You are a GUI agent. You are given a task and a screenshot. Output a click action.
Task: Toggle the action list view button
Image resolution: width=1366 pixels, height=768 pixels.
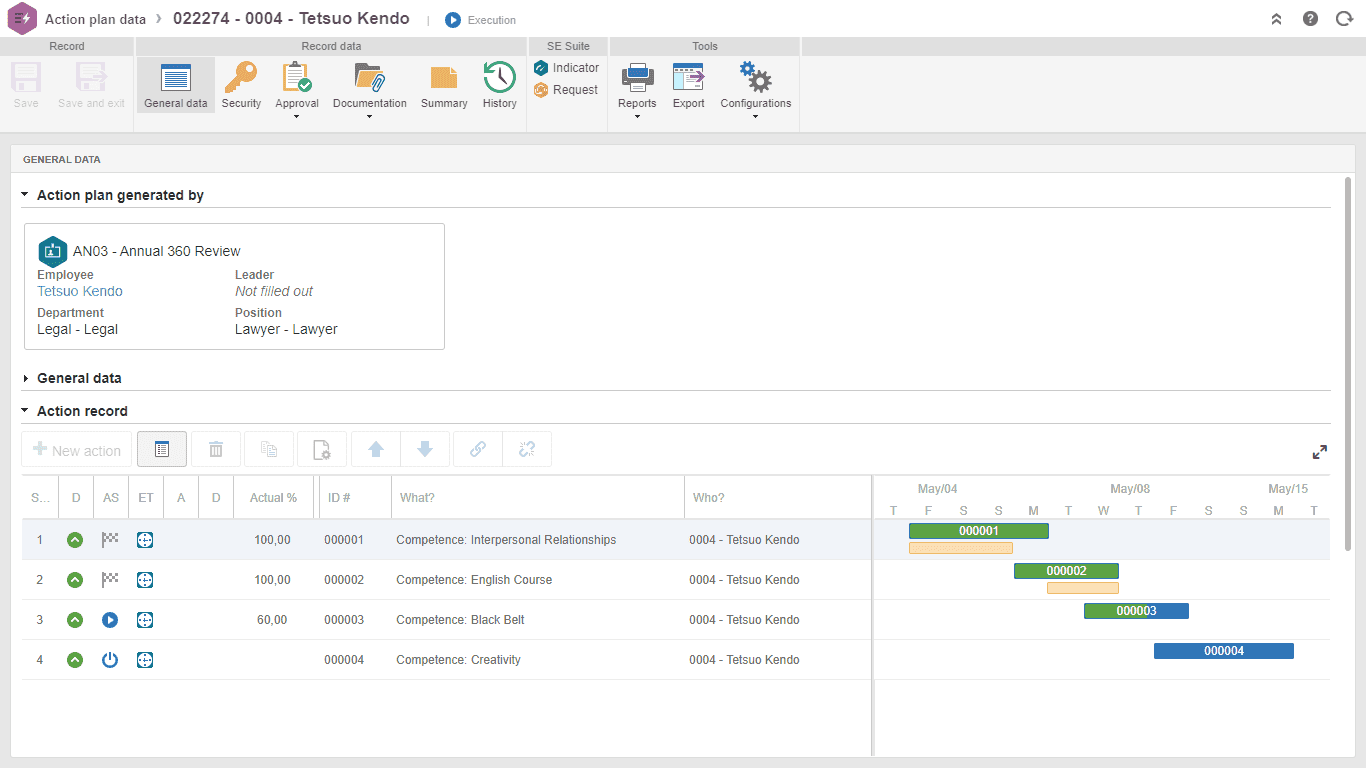162,450
